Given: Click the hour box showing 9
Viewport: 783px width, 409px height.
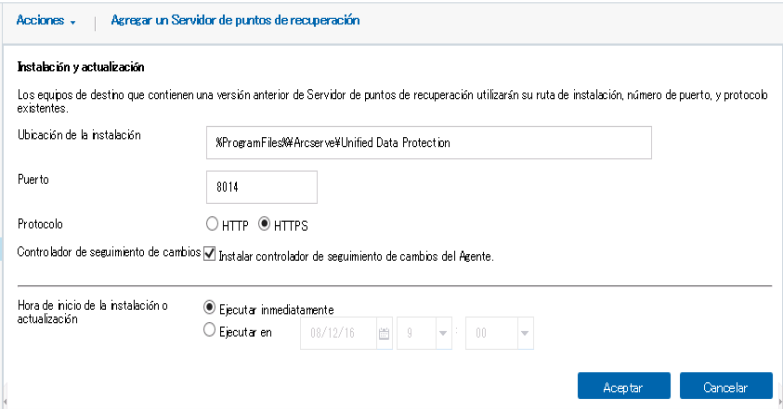Looking at the screenshot, I should pyautogui.click(x=416, y=333).
